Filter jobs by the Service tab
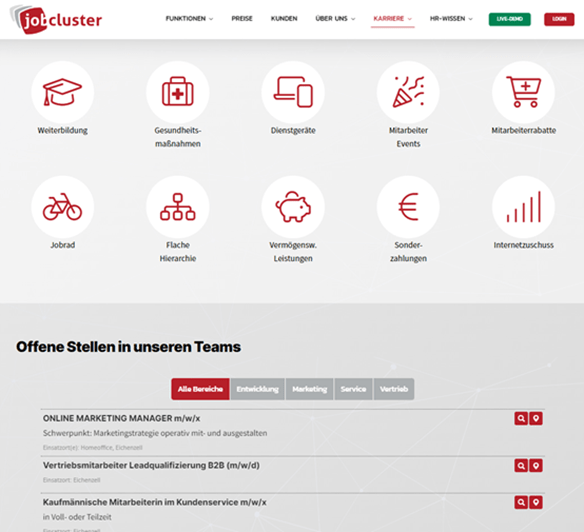This screenshot has width=584, height=532. click(353, 389)
